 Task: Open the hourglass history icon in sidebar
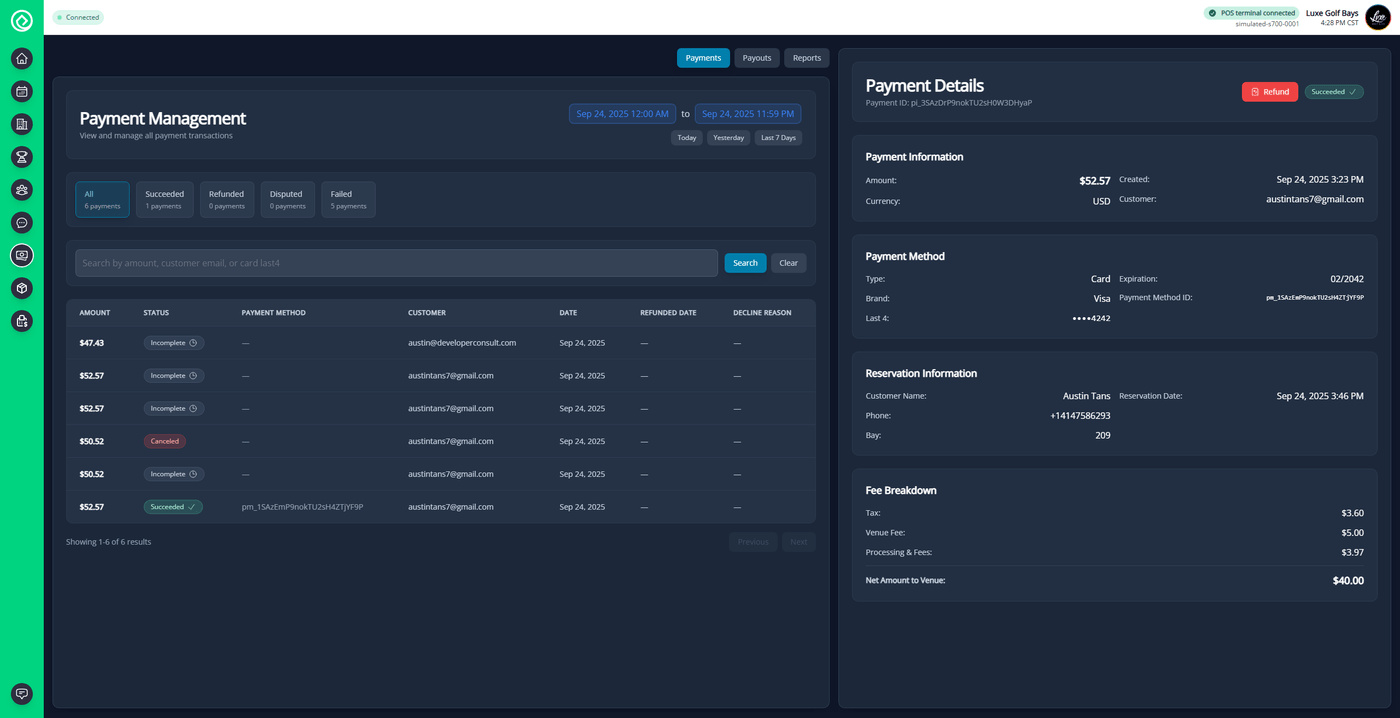tap(22, 156)
